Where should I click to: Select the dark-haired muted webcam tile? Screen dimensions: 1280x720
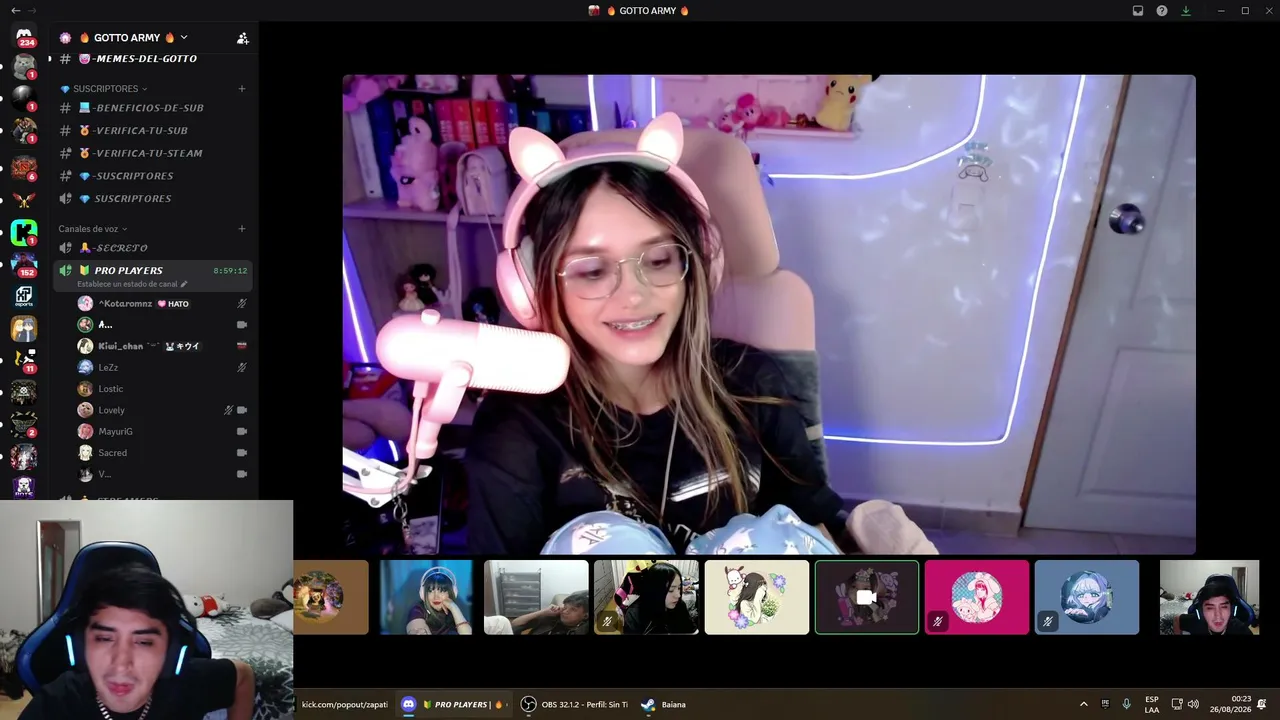tap(646, 597)
